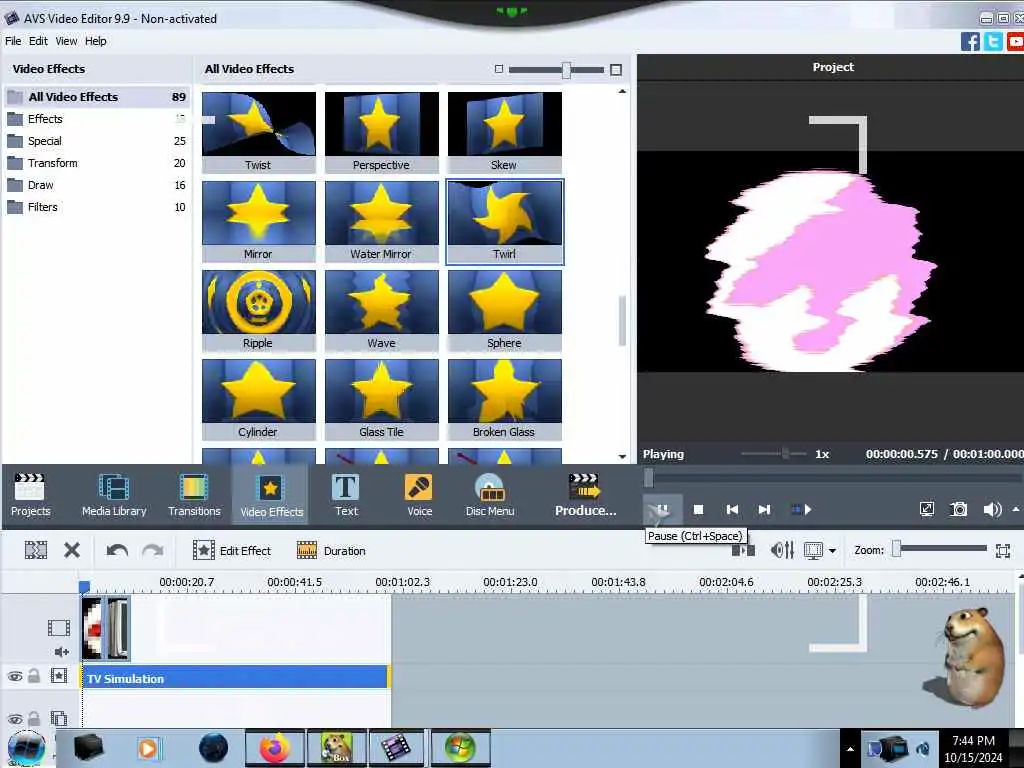Click the Windows Start orb

(26, 748)
